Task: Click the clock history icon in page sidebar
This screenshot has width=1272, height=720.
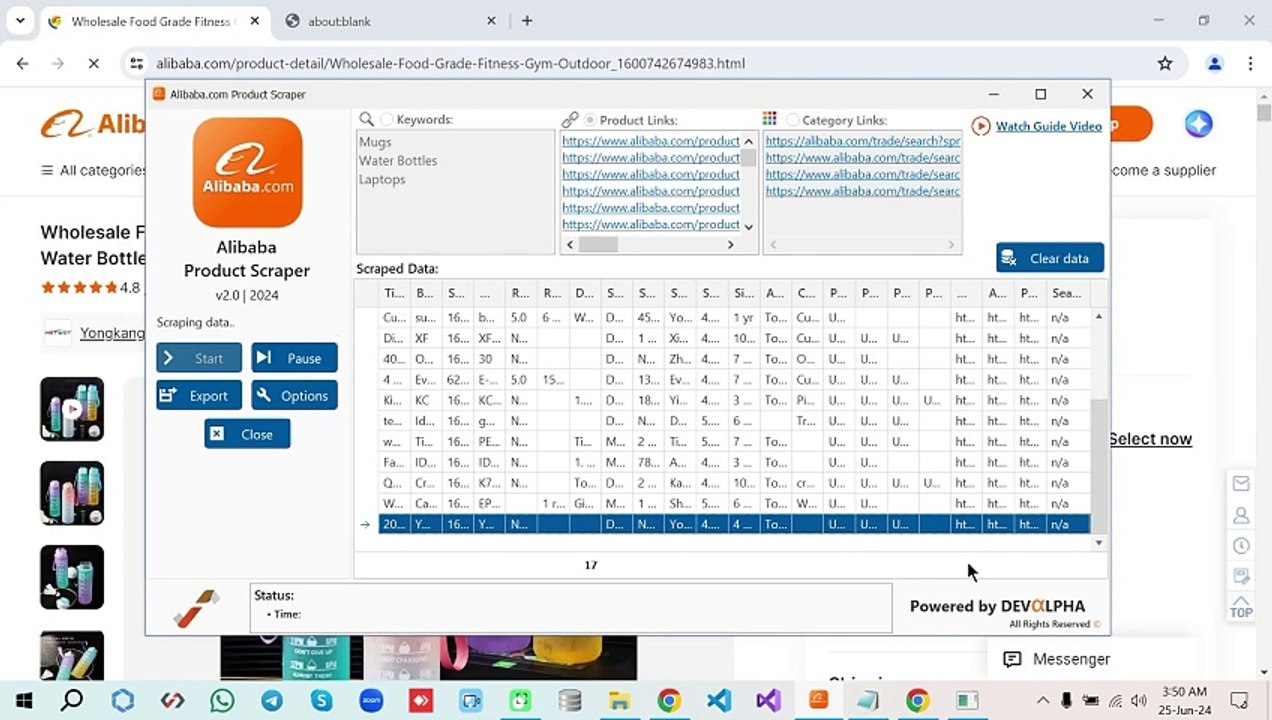Action: 1241,546
